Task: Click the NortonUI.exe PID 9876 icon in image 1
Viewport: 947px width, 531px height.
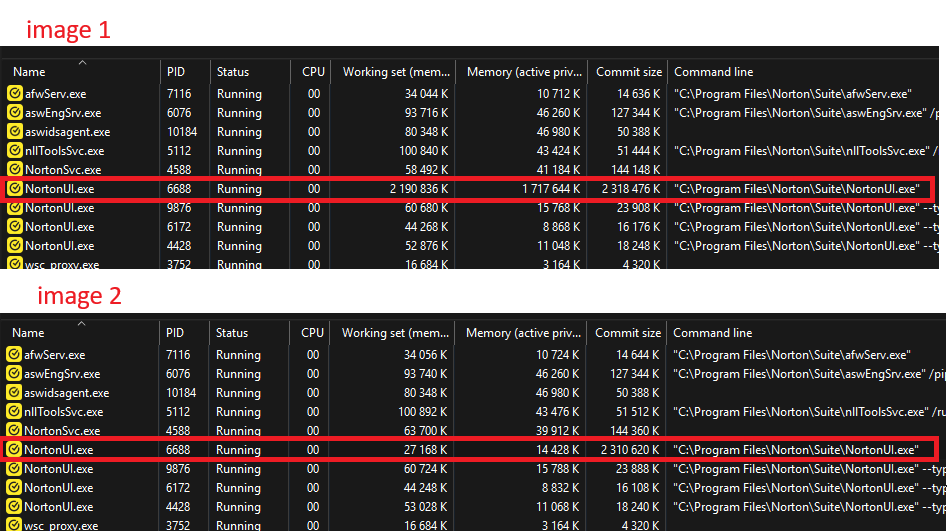Action: point(15,208)
